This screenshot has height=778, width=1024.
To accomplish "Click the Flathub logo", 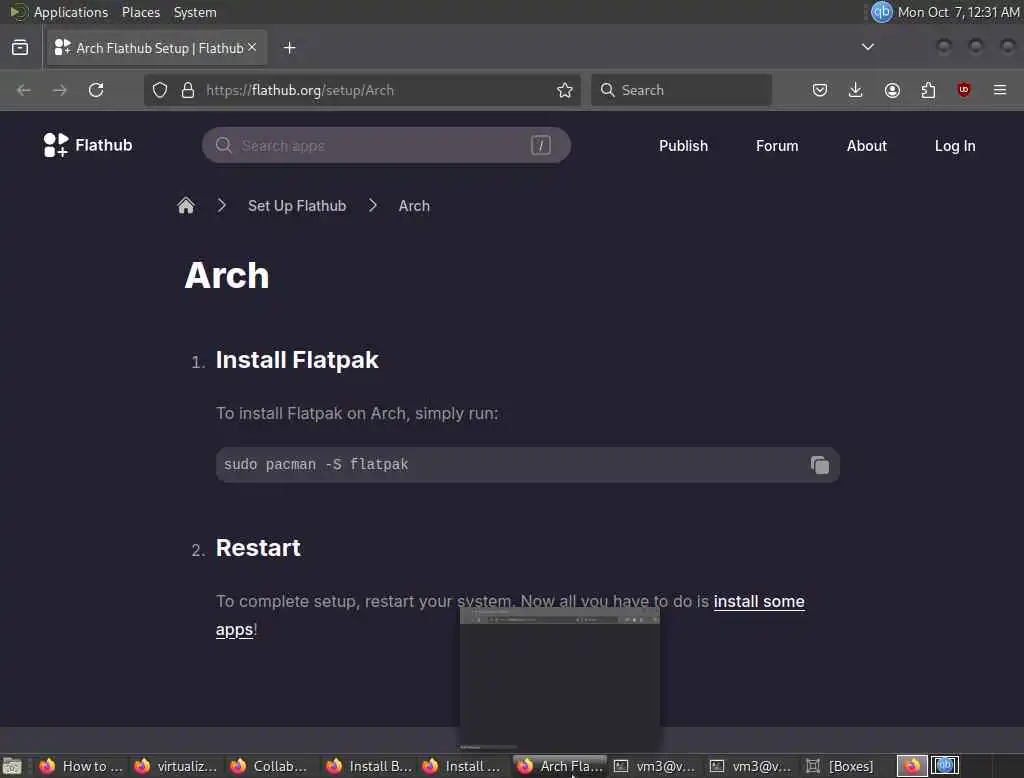I will pos(88,145).
